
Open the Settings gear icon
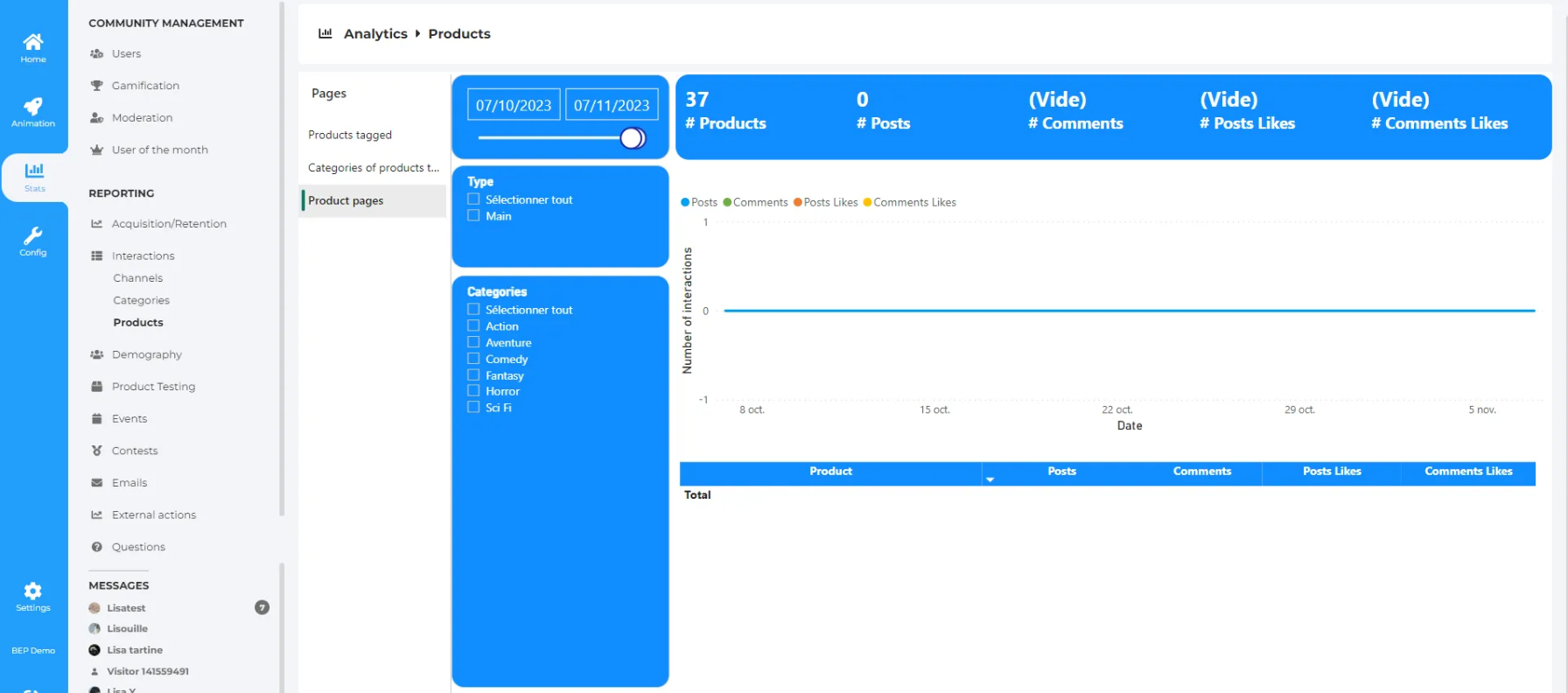33,592
